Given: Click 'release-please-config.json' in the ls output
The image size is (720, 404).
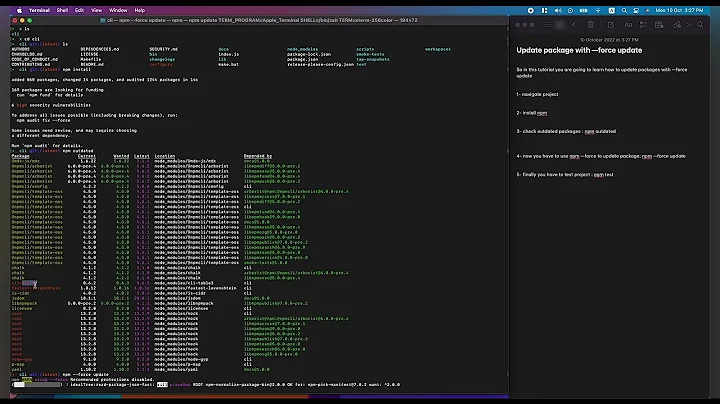Looking at the screenshot, I should point(321,64).
